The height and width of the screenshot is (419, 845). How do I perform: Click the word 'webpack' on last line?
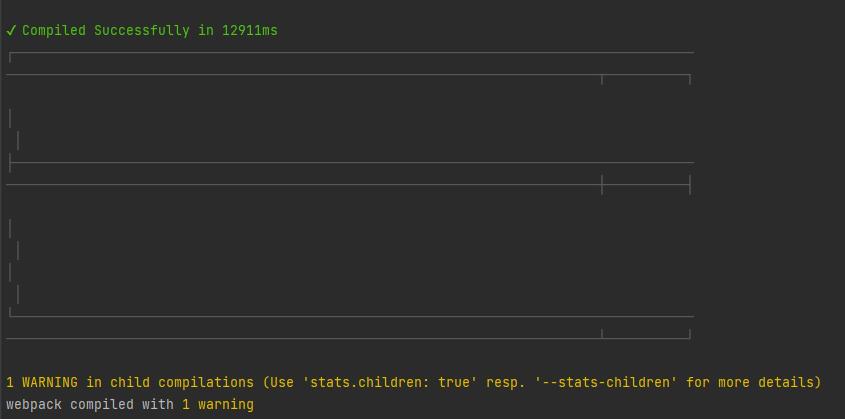tap(34, 405)
